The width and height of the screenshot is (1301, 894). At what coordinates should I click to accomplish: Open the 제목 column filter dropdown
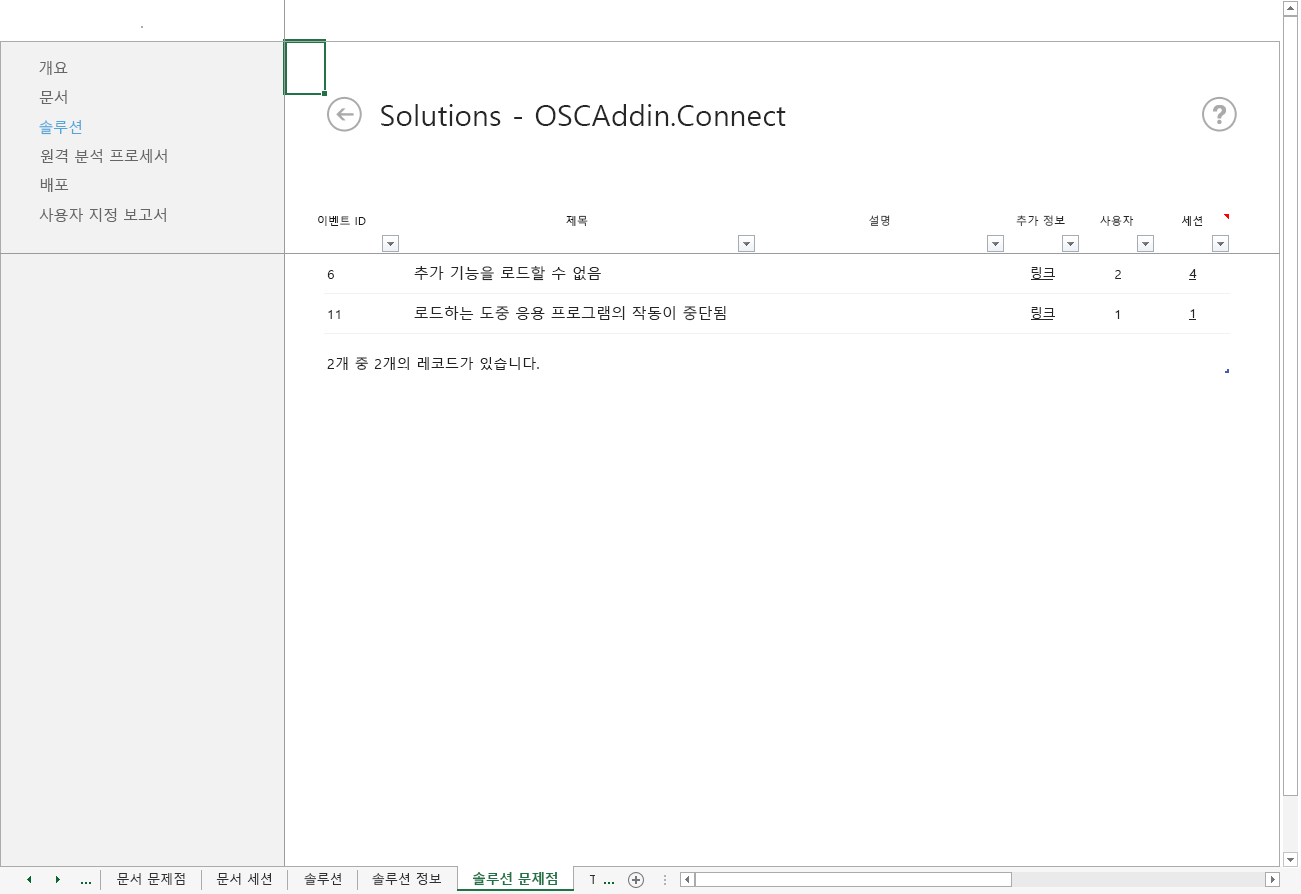point(746,243)
